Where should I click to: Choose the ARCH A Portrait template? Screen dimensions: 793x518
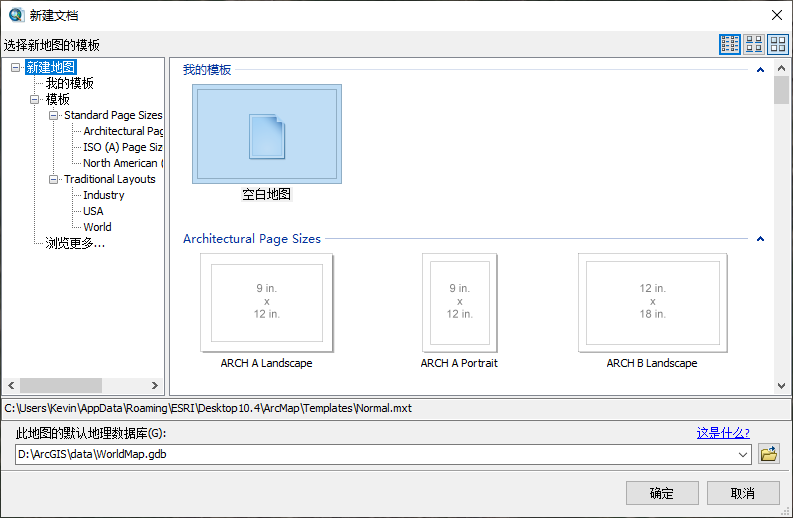pyautogui.click(x=459, y=304)
